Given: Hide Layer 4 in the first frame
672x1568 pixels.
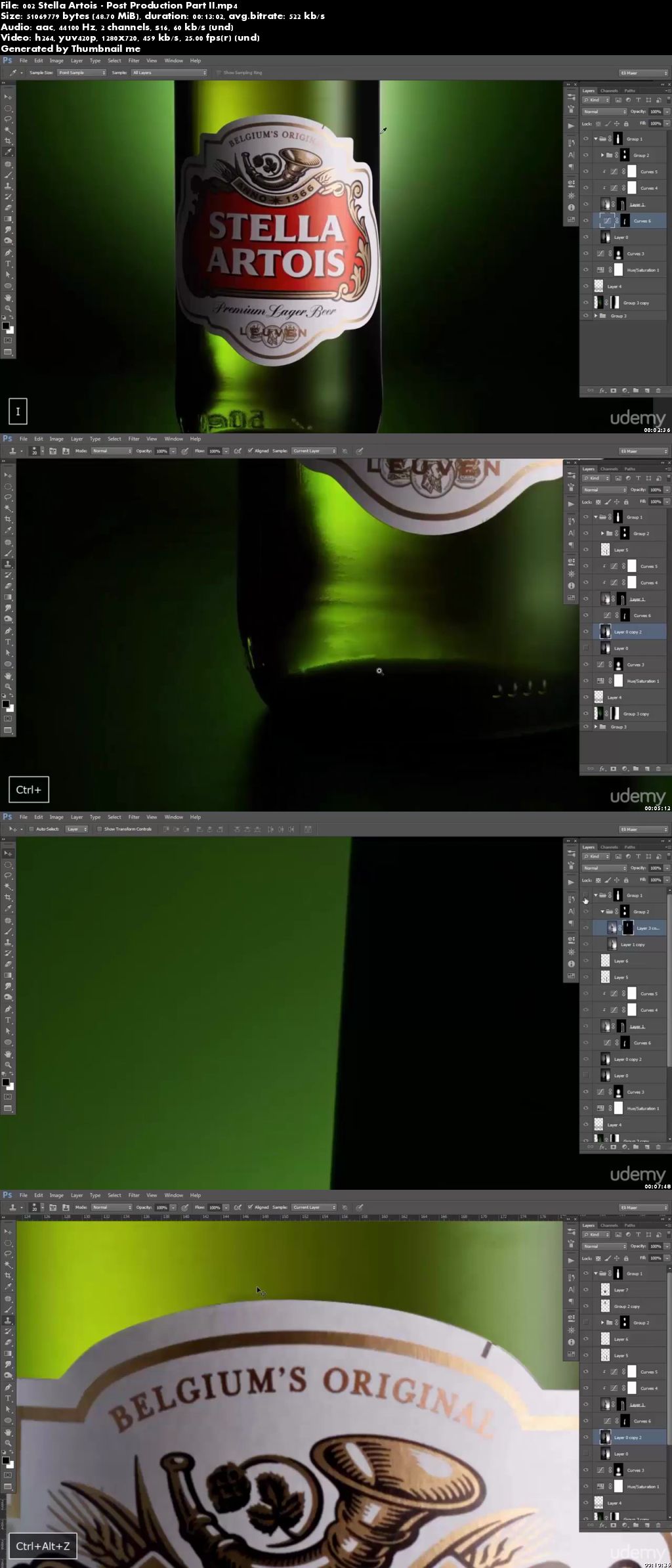Looking at the screenshot, I should point(586,287).
